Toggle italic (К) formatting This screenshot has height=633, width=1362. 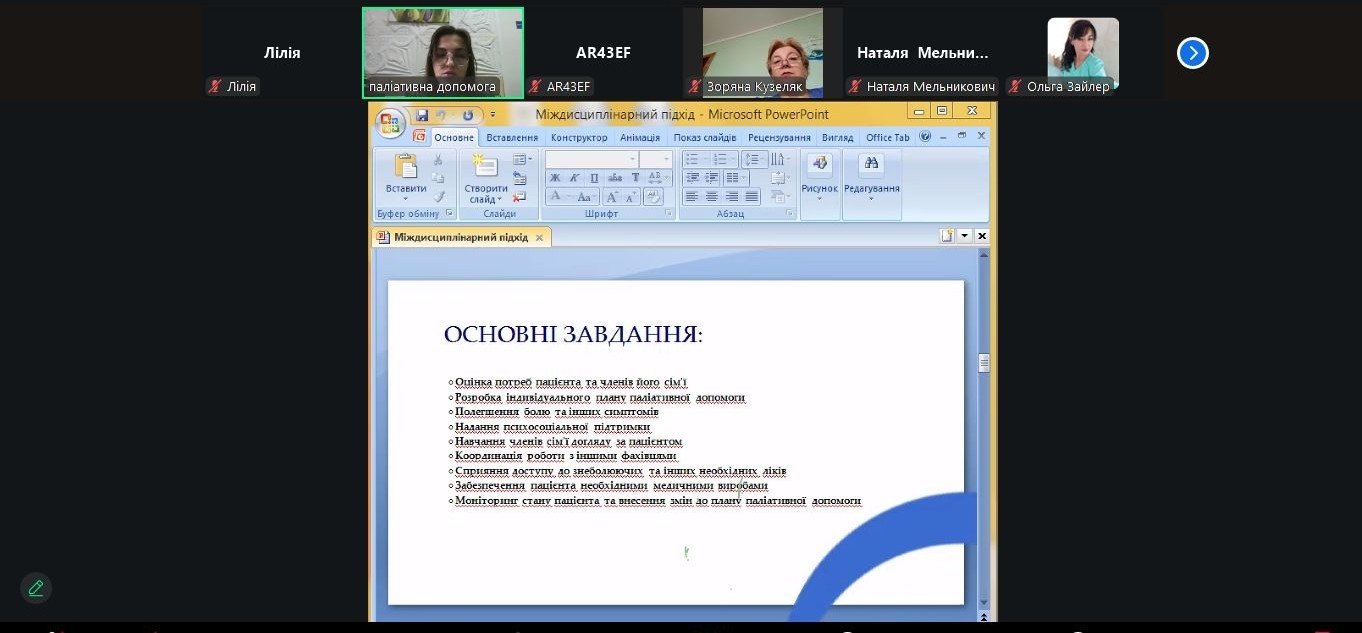point(574,178)
